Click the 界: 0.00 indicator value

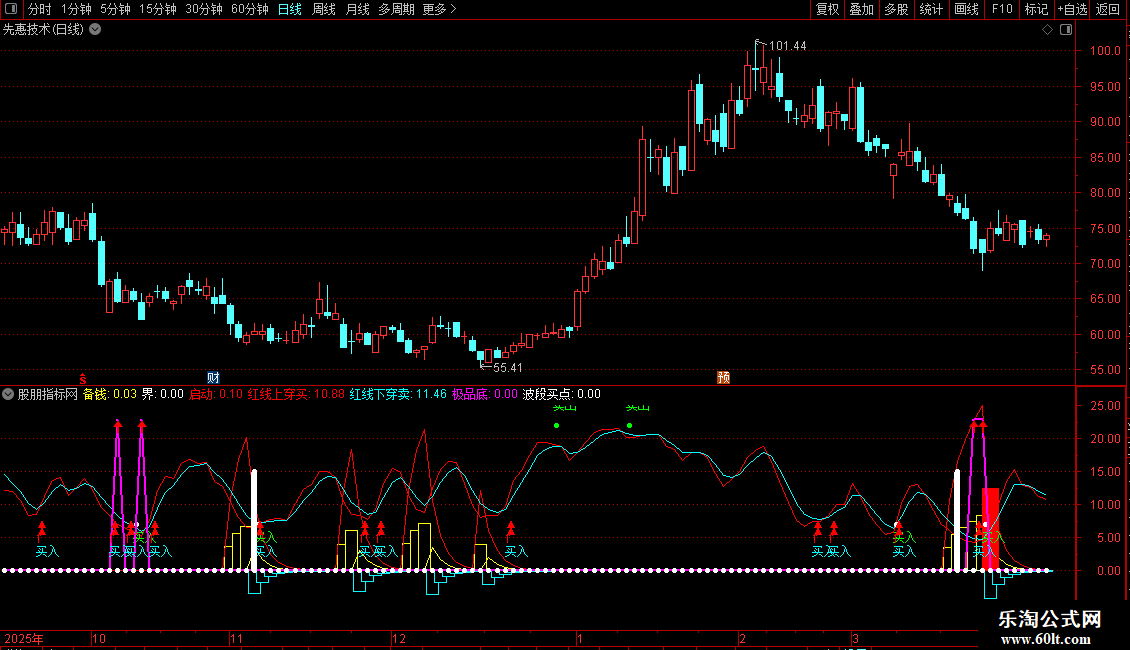click(162, 394)
